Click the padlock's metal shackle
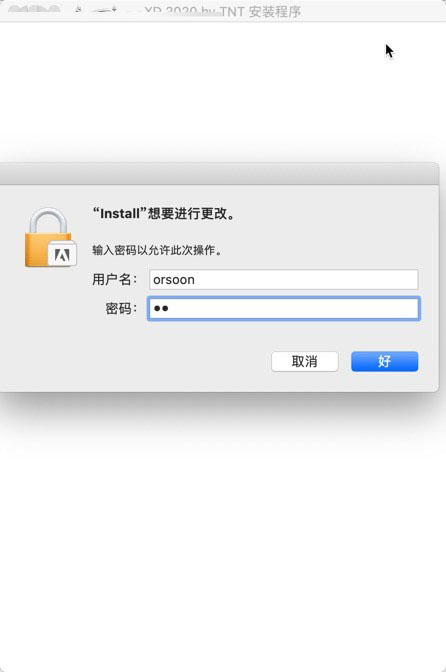The width and height of the screenshot is (446, 672). coord(48,221)
